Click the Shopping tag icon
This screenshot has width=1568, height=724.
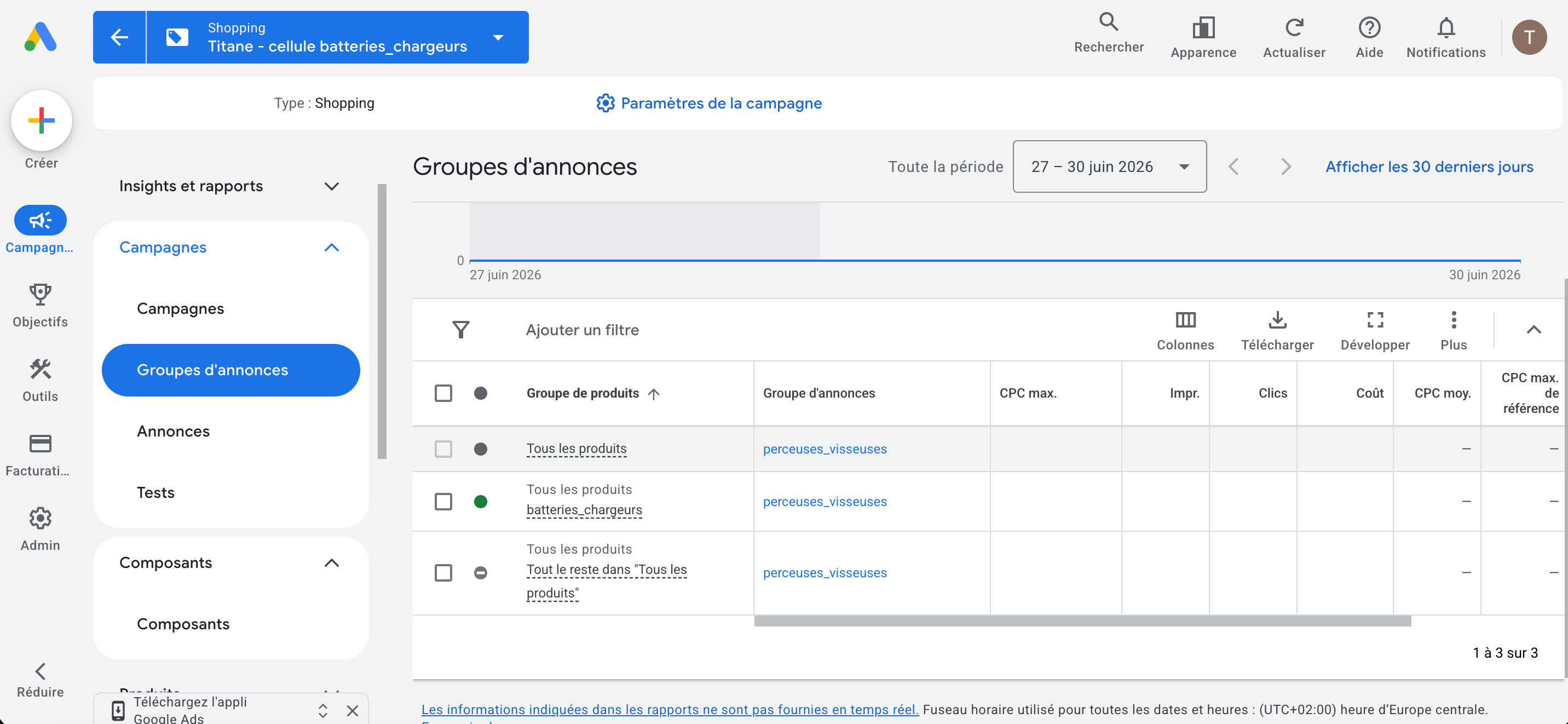point(177,37)
